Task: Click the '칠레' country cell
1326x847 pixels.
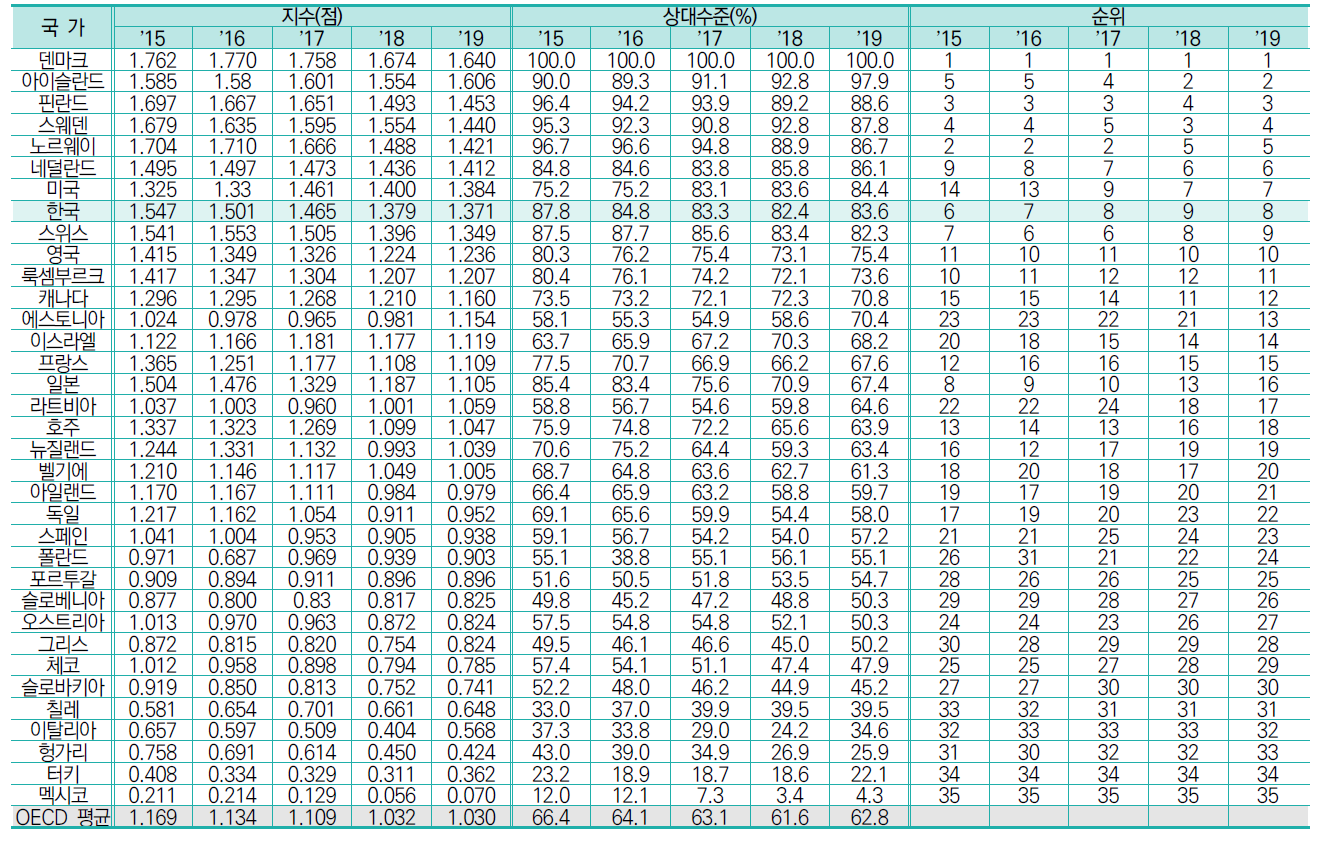Action: click(63, 710)
